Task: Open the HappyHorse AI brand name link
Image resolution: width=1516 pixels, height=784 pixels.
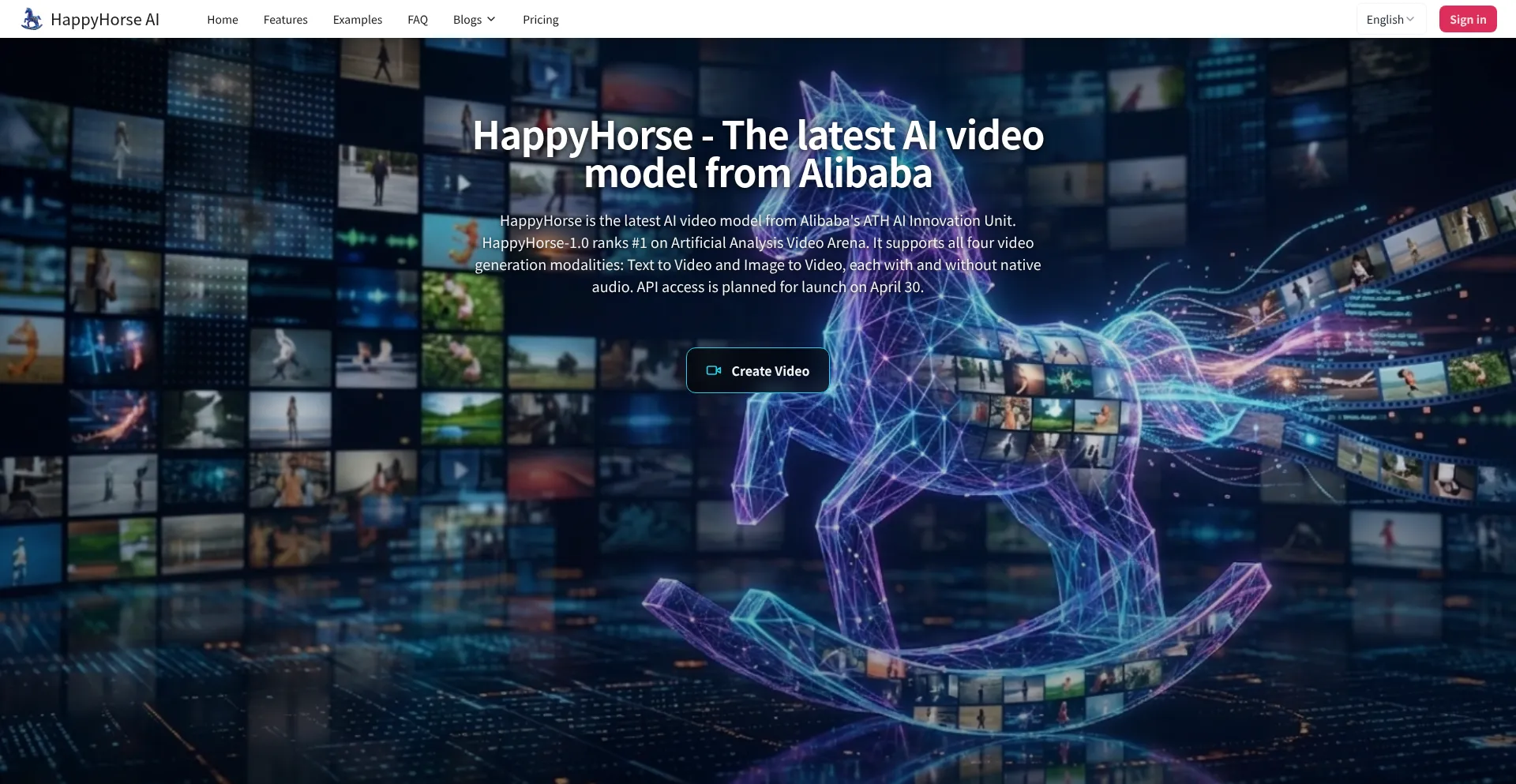Action: (105, 20)
